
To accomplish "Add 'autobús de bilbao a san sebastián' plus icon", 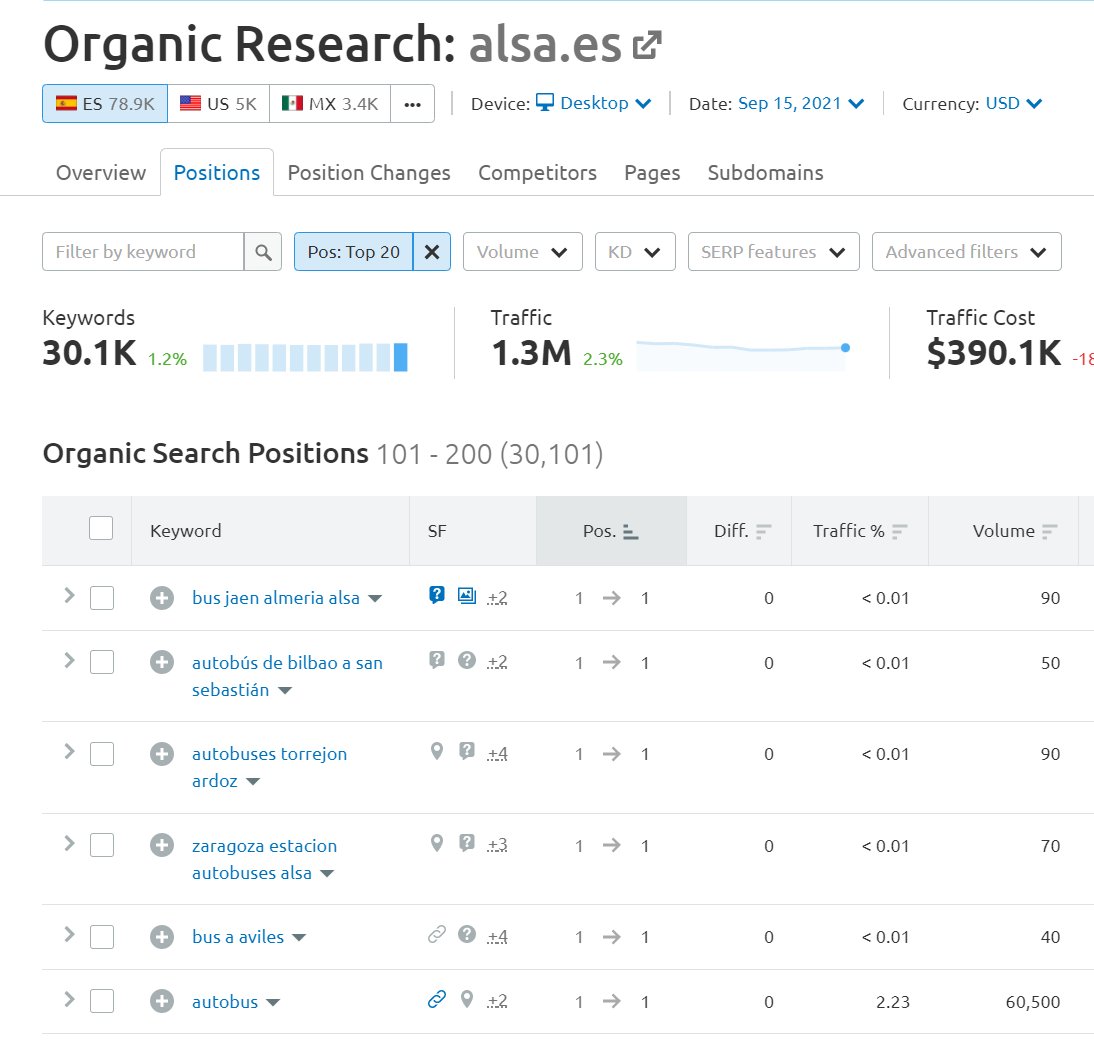I will 162,662.
